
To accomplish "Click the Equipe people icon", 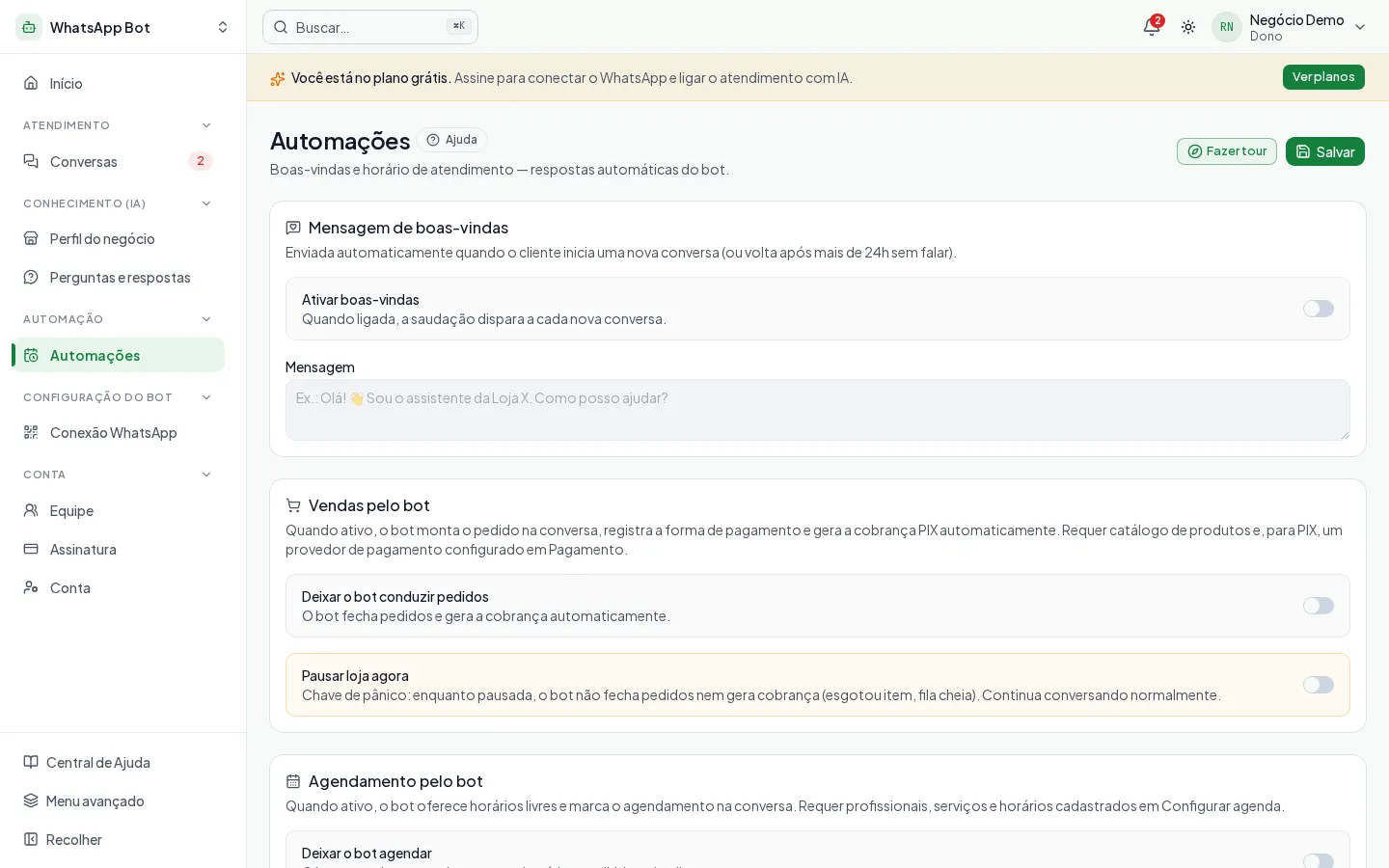I will click(x=31, y=510).
